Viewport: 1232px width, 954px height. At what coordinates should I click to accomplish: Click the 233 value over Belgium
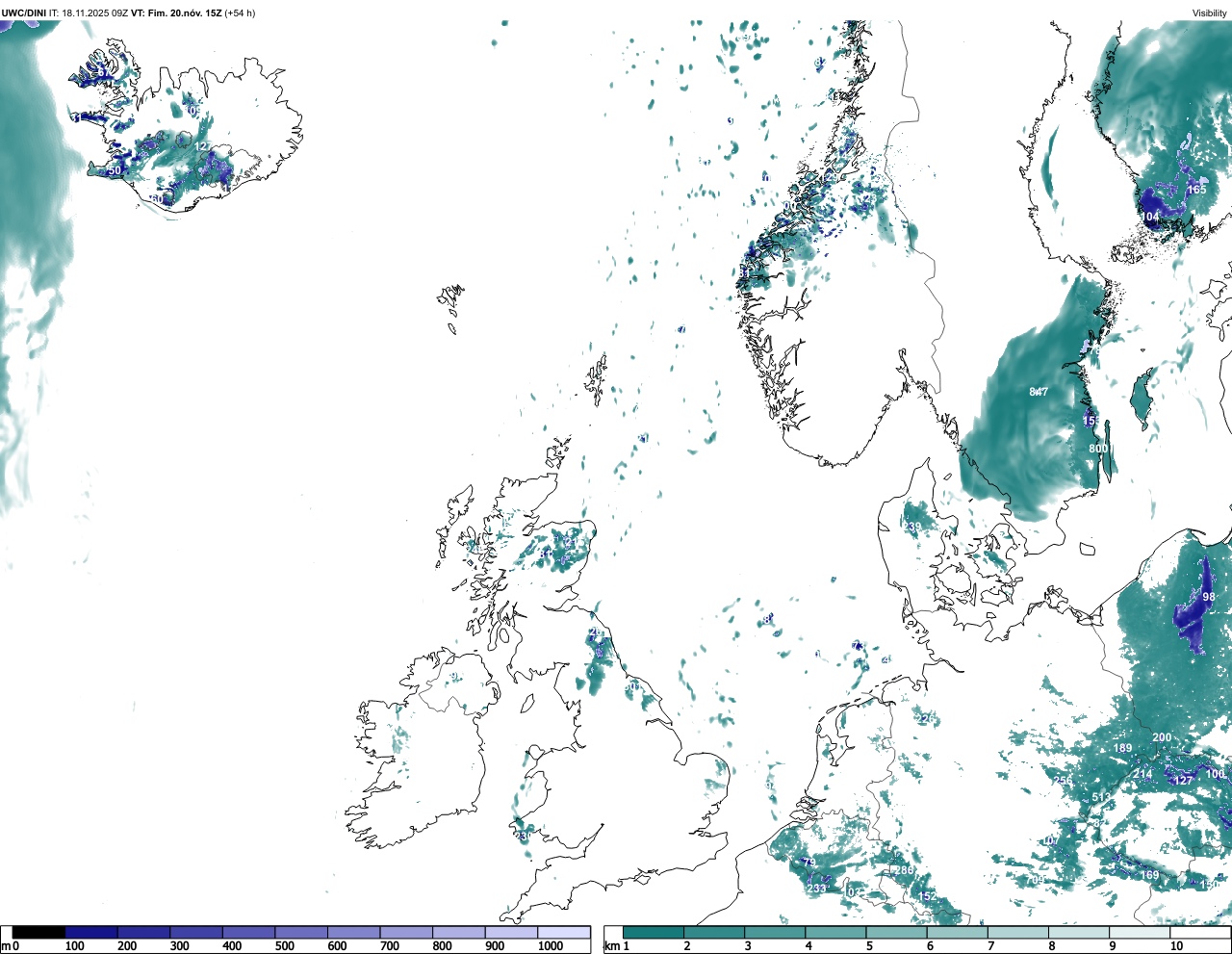[816, 889]
